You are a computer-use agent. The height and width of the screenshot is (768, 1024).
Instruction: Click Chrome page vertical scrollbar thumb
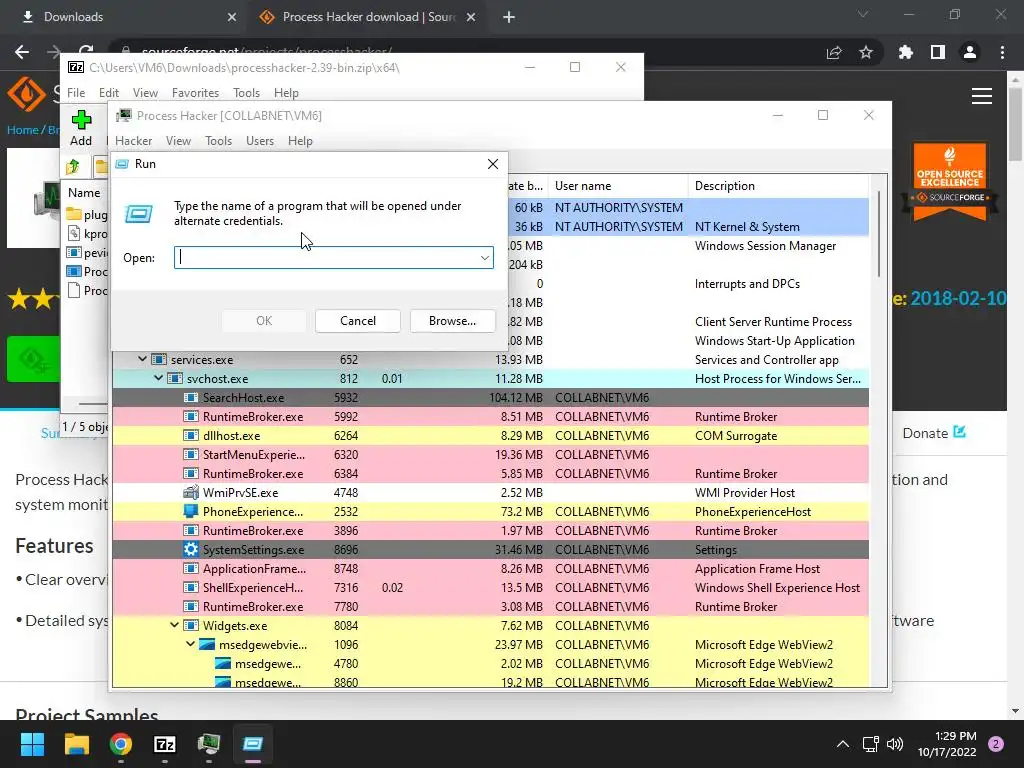pyautogui.click(x=1015, y=123)
